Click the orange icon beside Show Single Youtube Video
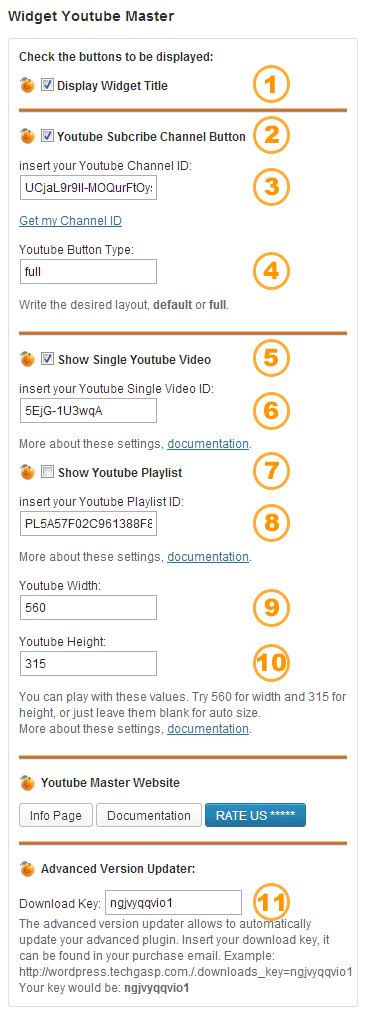366x1015 pixels. tap(27, 359)
